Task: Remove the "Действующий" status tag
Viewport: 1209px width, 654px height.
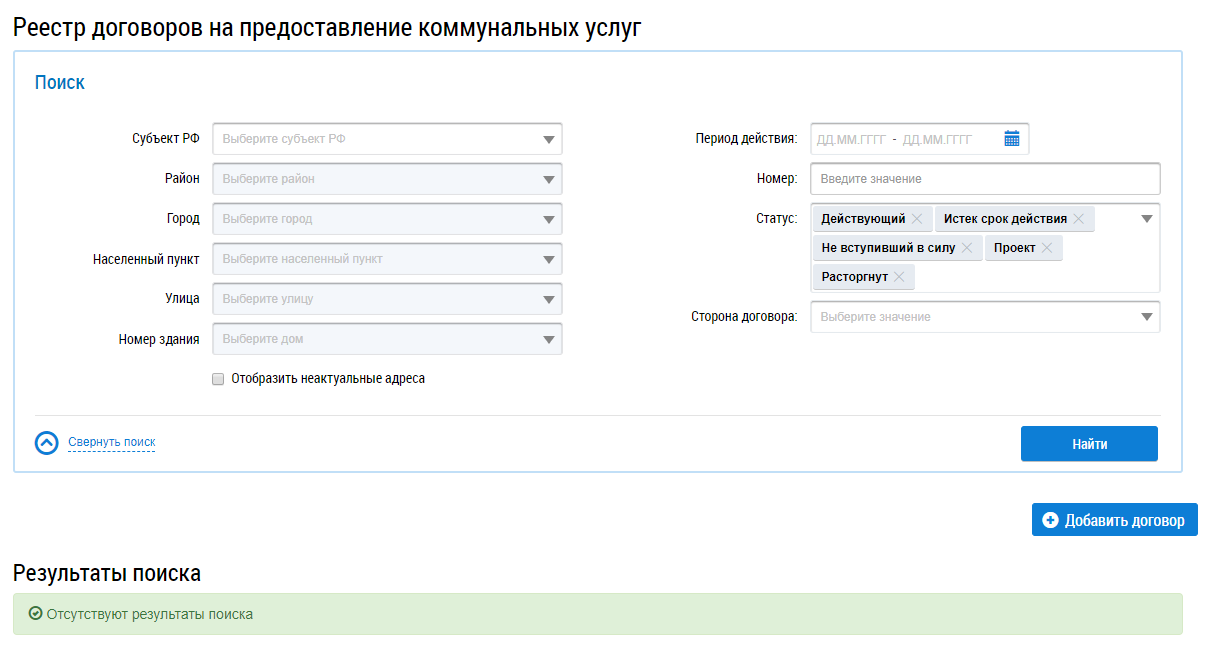Action: (917, 219)
